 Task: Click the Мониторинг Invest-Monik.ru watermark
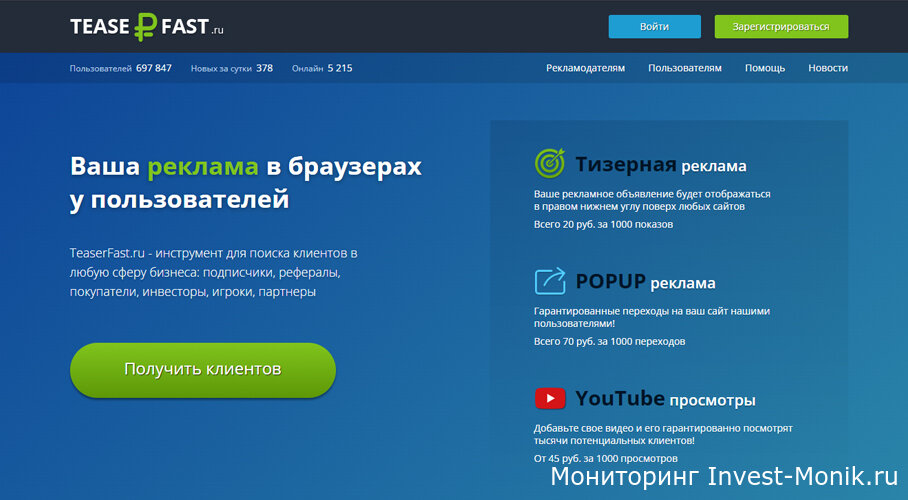point(725,477)
